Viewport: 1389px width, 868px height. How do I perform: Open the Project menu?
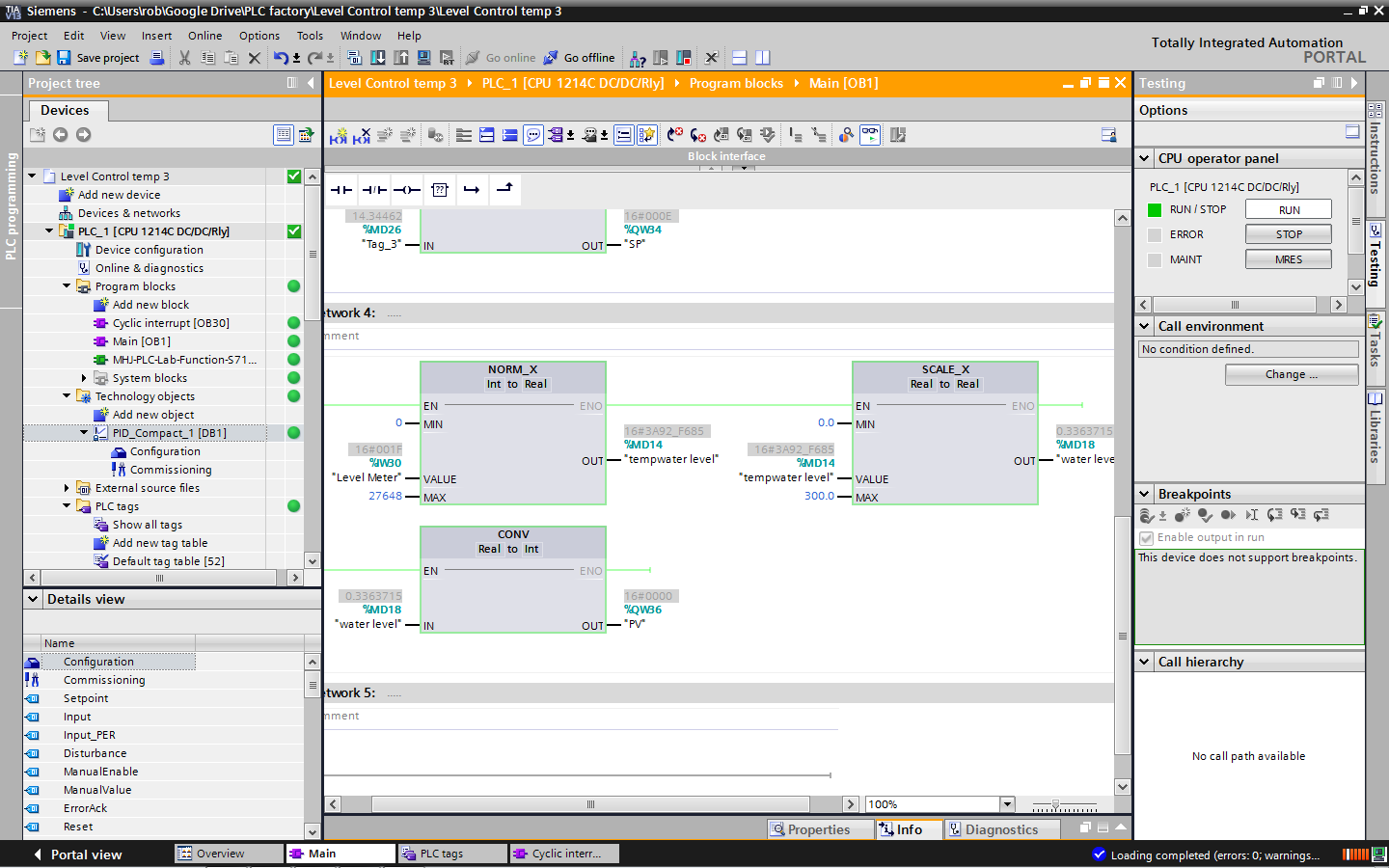tap(29, 36)
